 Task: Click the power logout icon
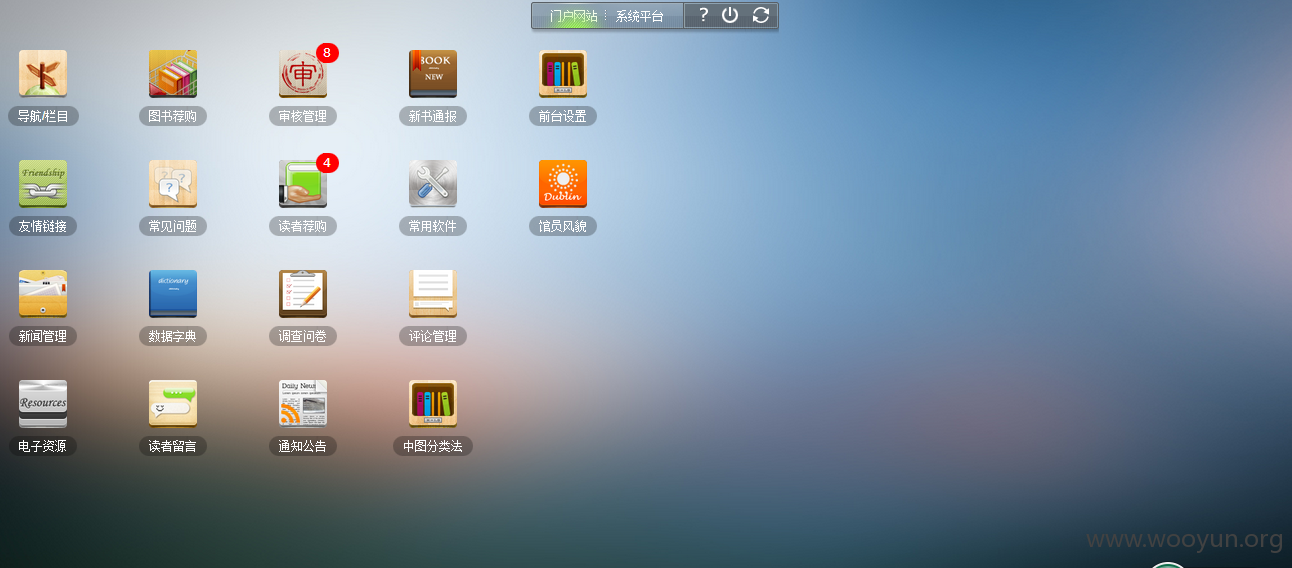pyautogui.click(x=730, y=15)
